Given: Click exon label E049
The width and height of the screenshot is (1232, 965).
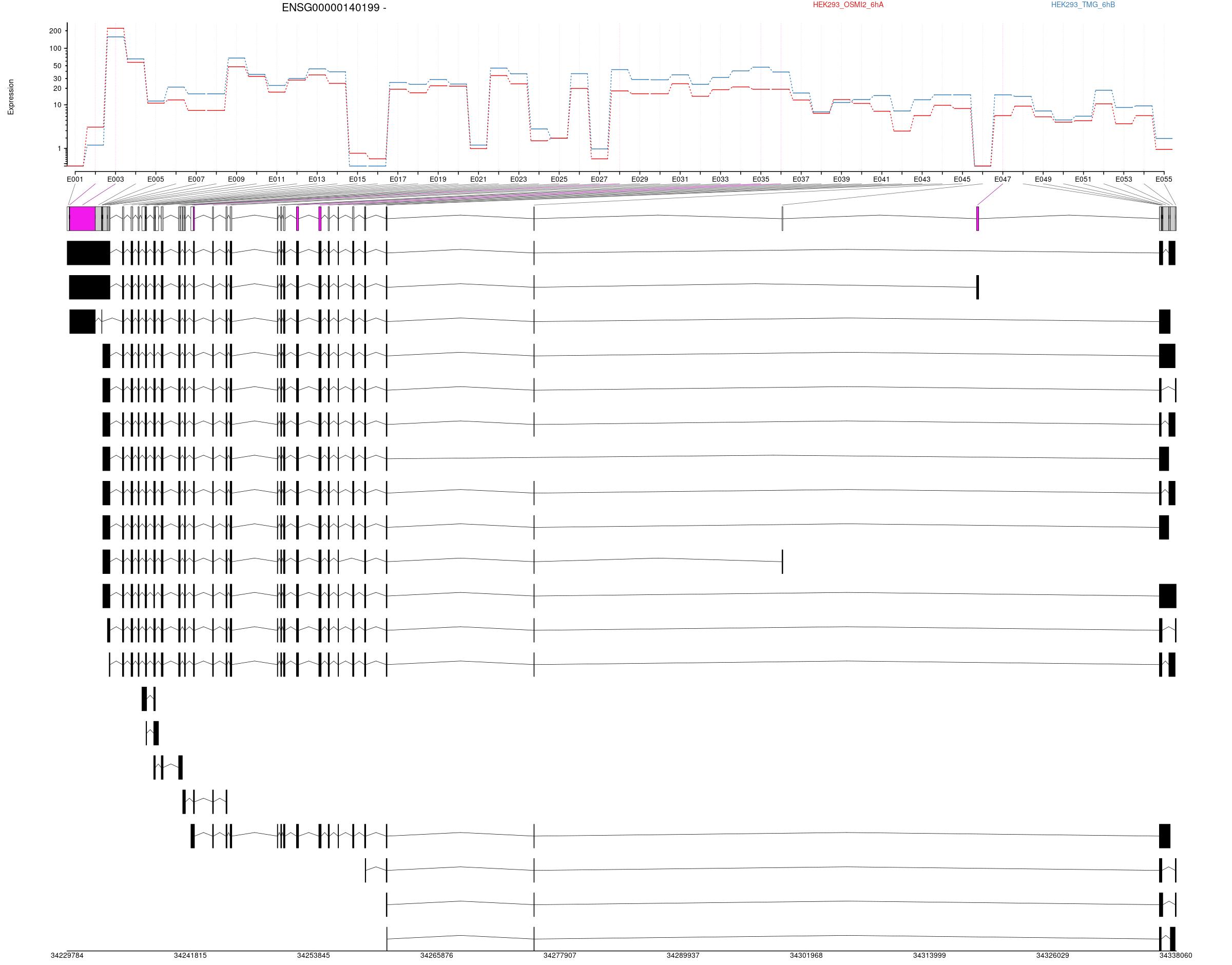Looking at the screenshot, I should click(x=1043, y=179).
